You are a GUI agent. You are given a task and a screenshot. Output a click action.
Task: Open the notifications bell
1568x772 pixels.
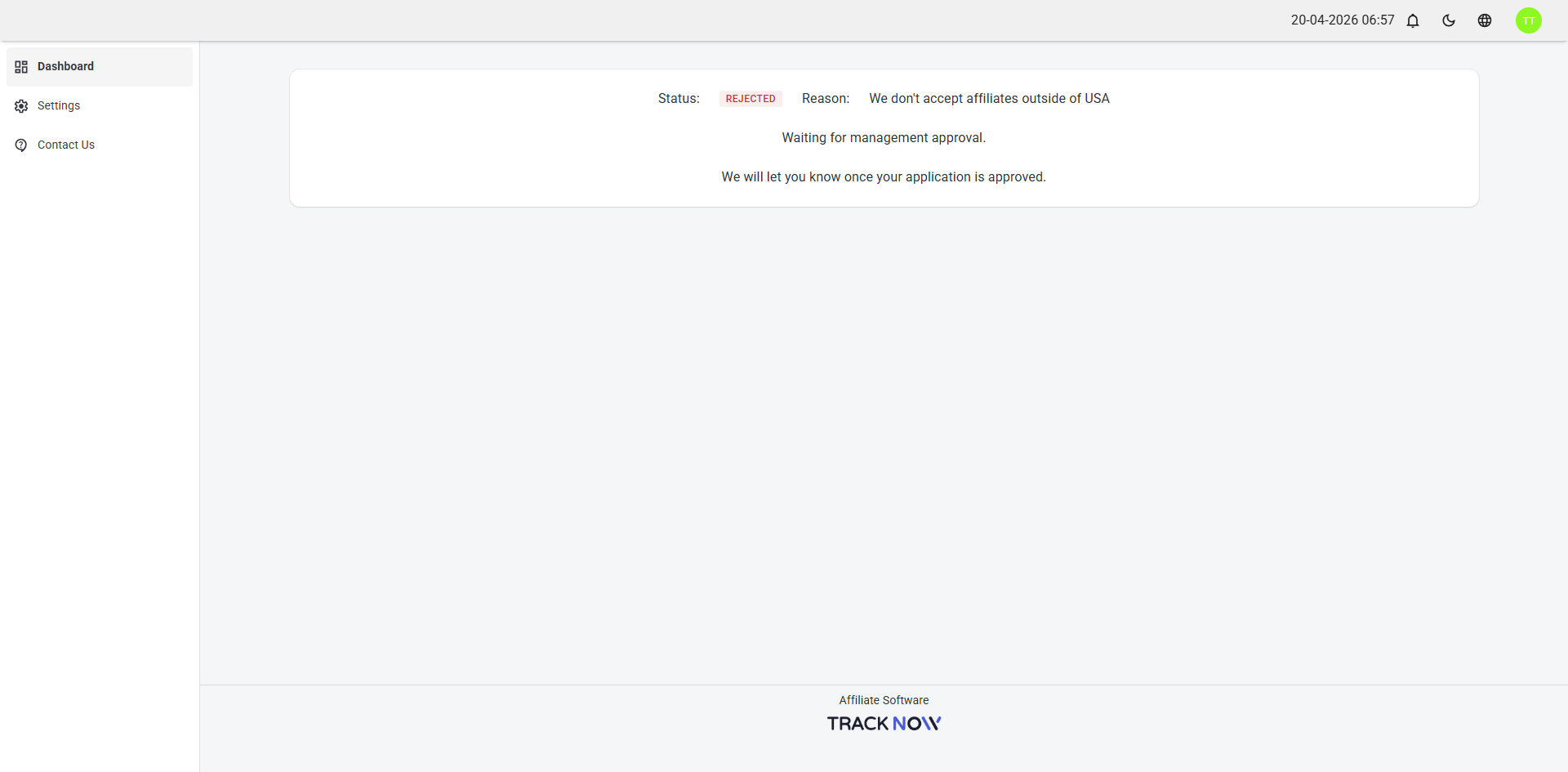pyautogui.click(x=1413, y=20)
